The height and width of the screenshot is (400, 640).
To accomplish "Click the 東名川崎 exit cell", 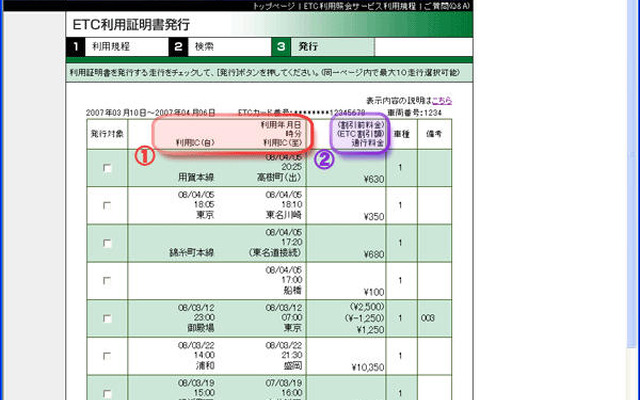I will [284, 215].
